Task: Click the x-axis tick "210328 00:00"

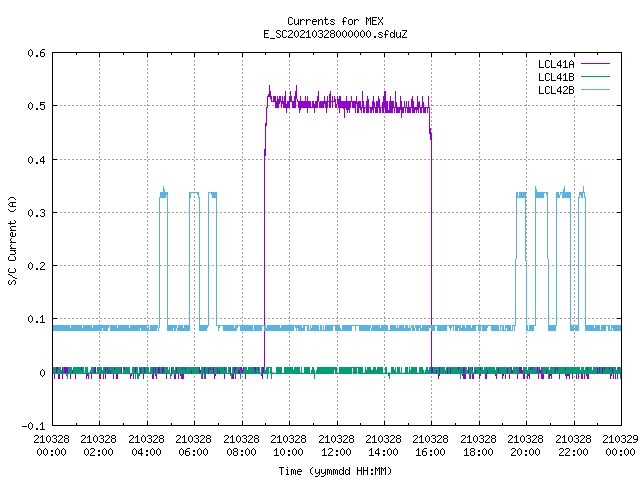Action: 51,446
